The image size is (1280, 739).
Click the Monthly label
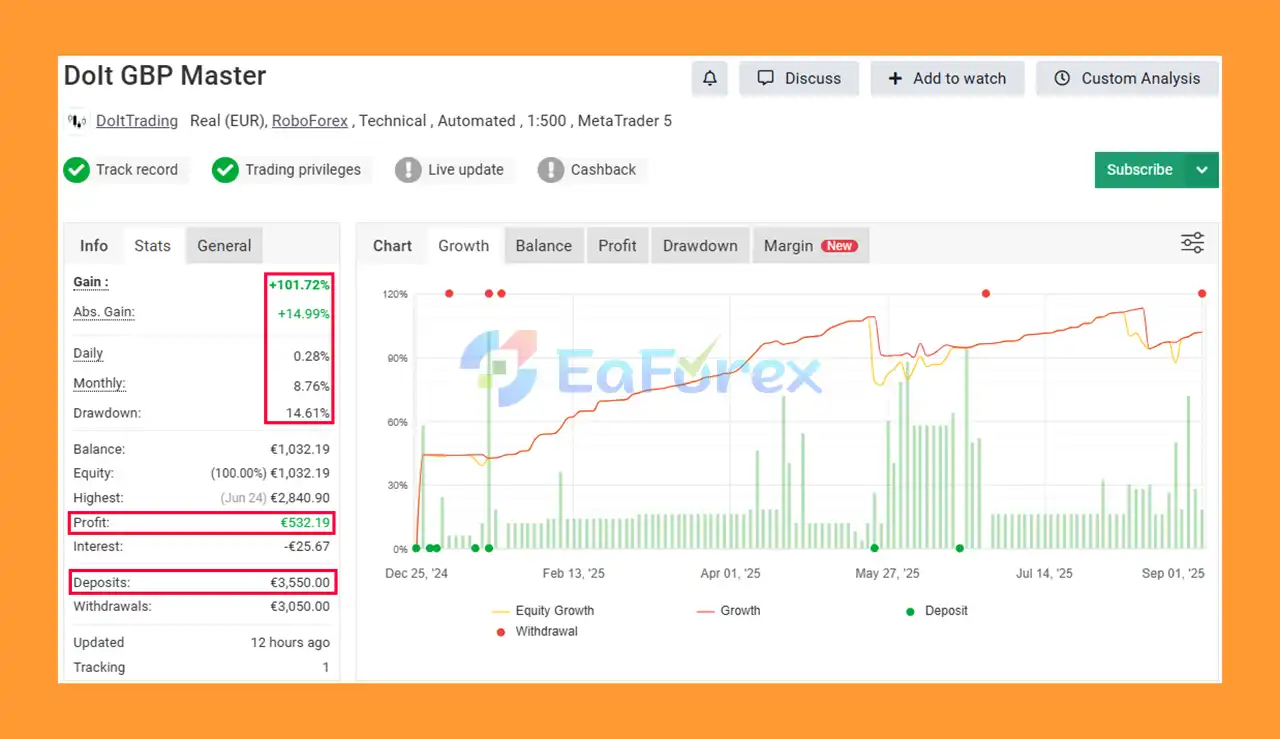point(99,384)
